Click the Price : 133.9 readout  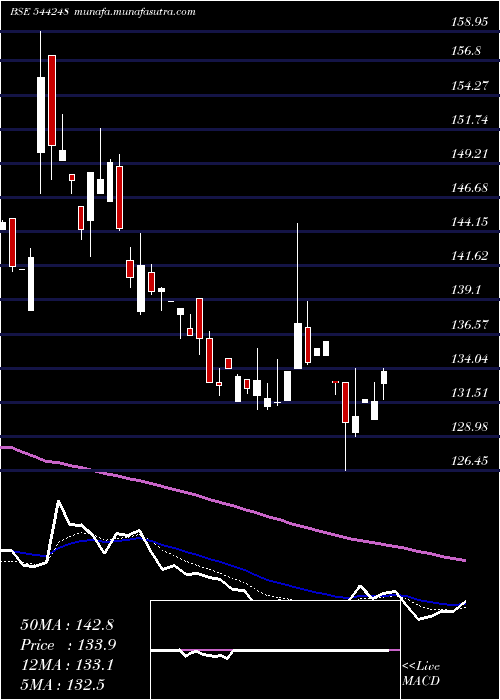tap(68, 645)
